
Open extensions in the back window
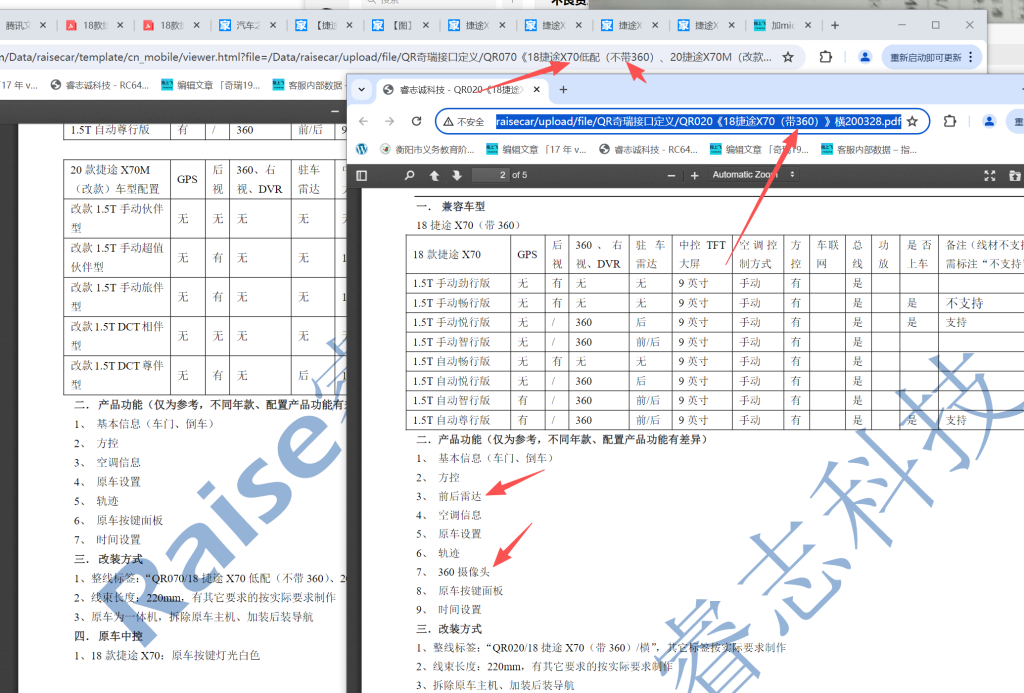[825, 57]
